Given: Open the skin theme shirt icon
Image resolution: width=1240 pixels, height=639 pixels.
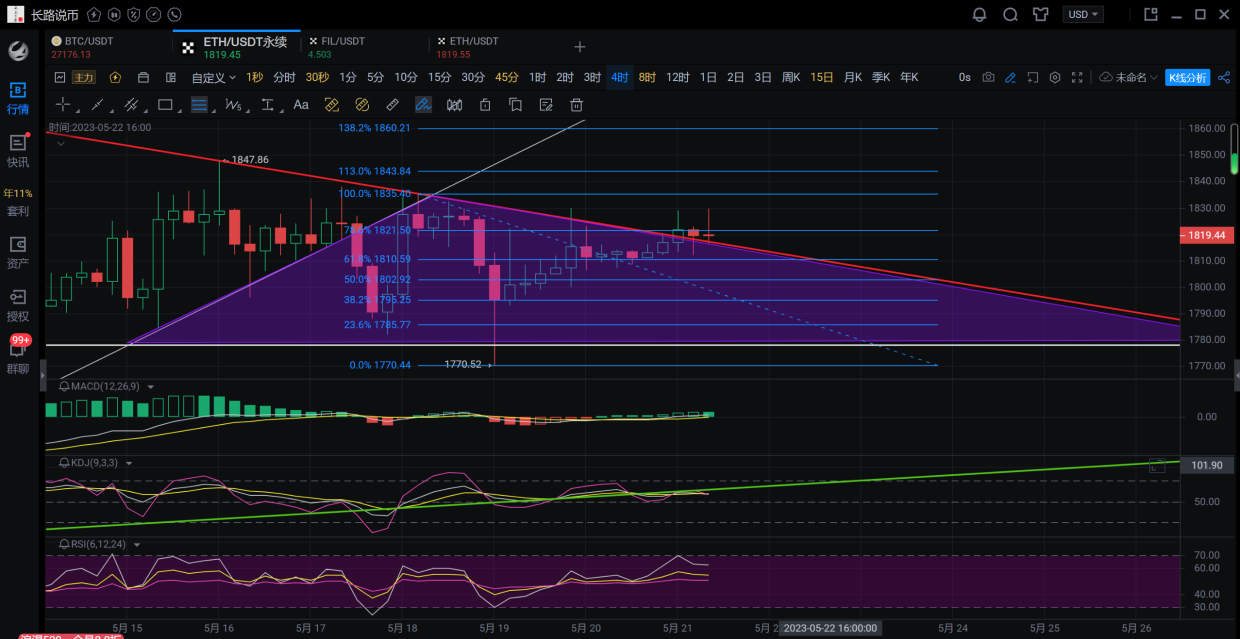Looking at the screenshot, I should tap(1041, 14).
